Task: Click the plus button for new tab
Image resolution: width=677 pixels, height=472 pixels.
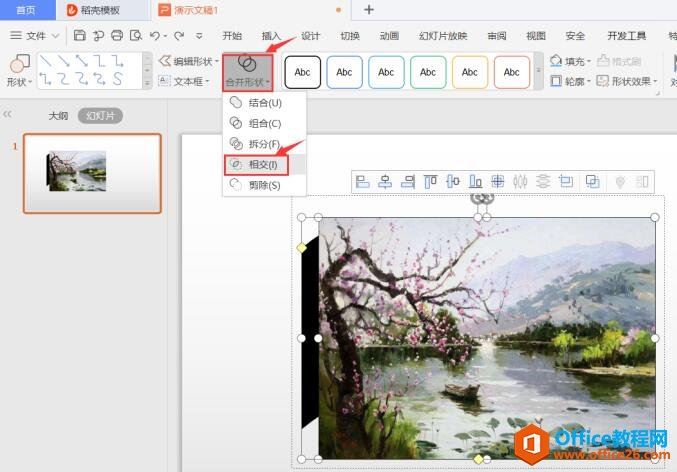Action: click(x=369, y=10)
